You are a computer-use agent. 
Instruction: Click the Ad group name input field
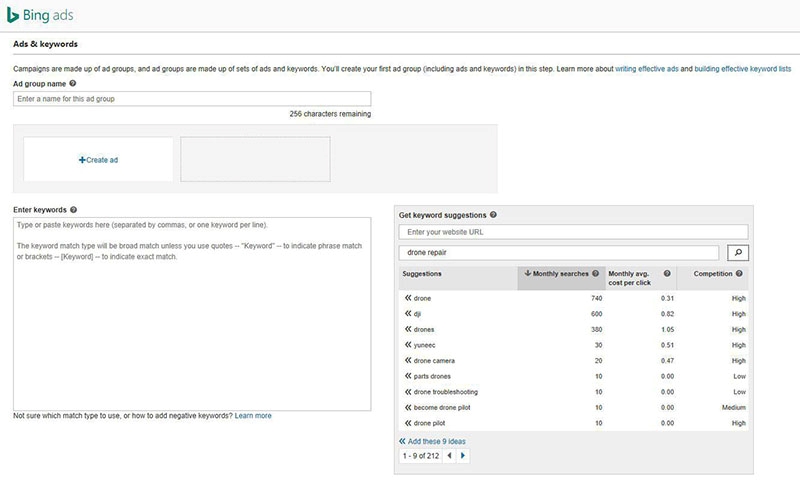(192, 99)
